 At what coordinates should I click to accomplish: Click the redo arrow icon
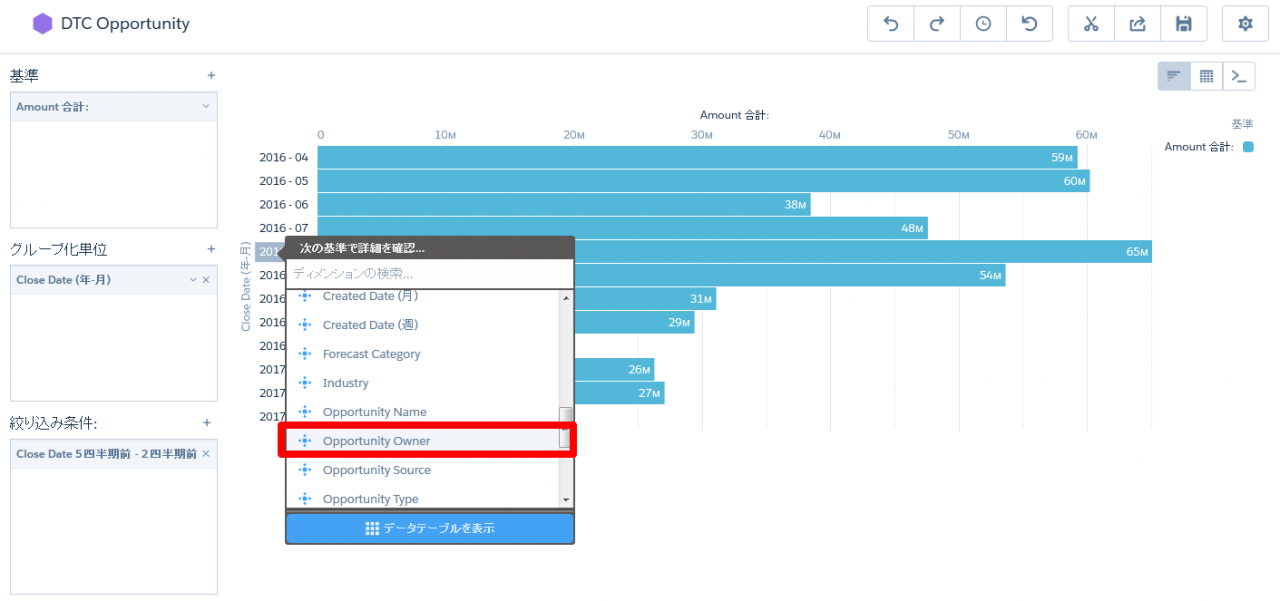tap(937, 24)
